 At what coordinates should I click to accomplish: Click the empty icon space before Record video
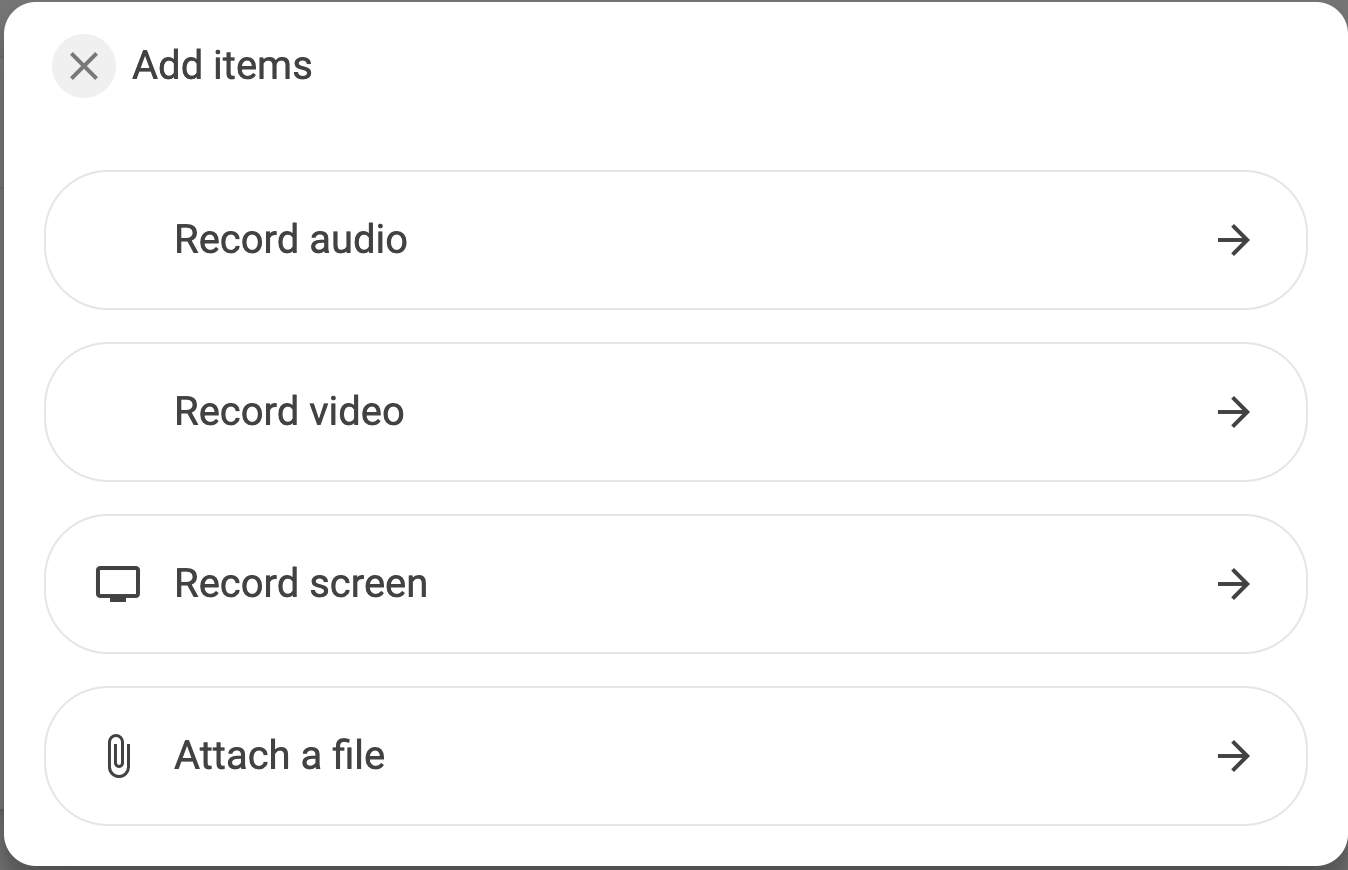(x=118, y=412)
